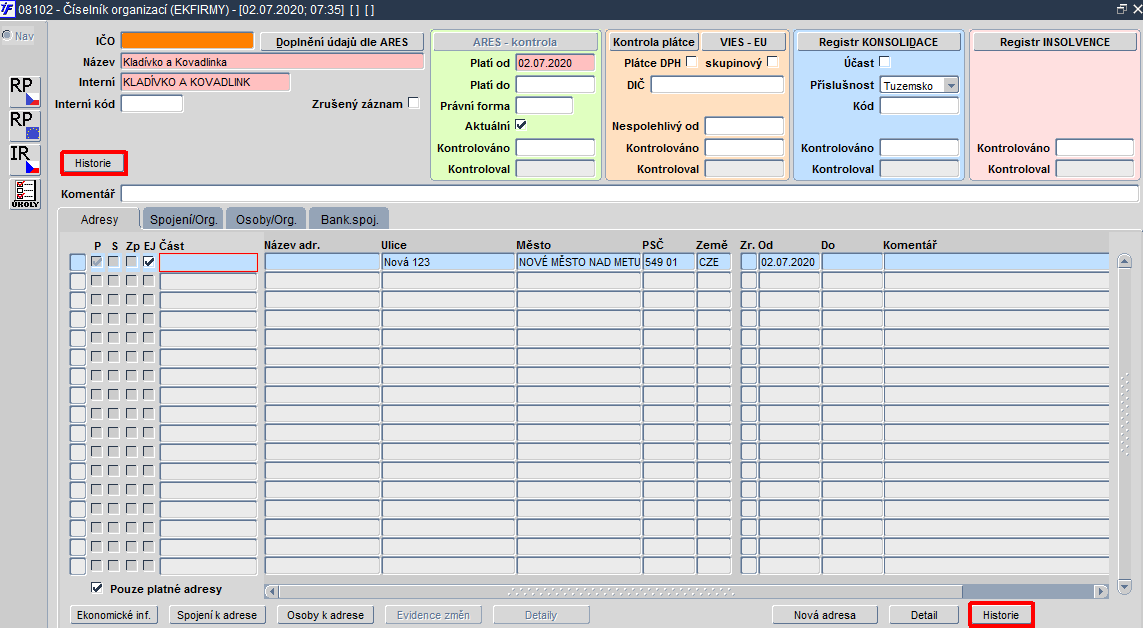Toggle S checkbox in Nová 123 row
This screenshot has width=1143, height=628.
point(114,262)
